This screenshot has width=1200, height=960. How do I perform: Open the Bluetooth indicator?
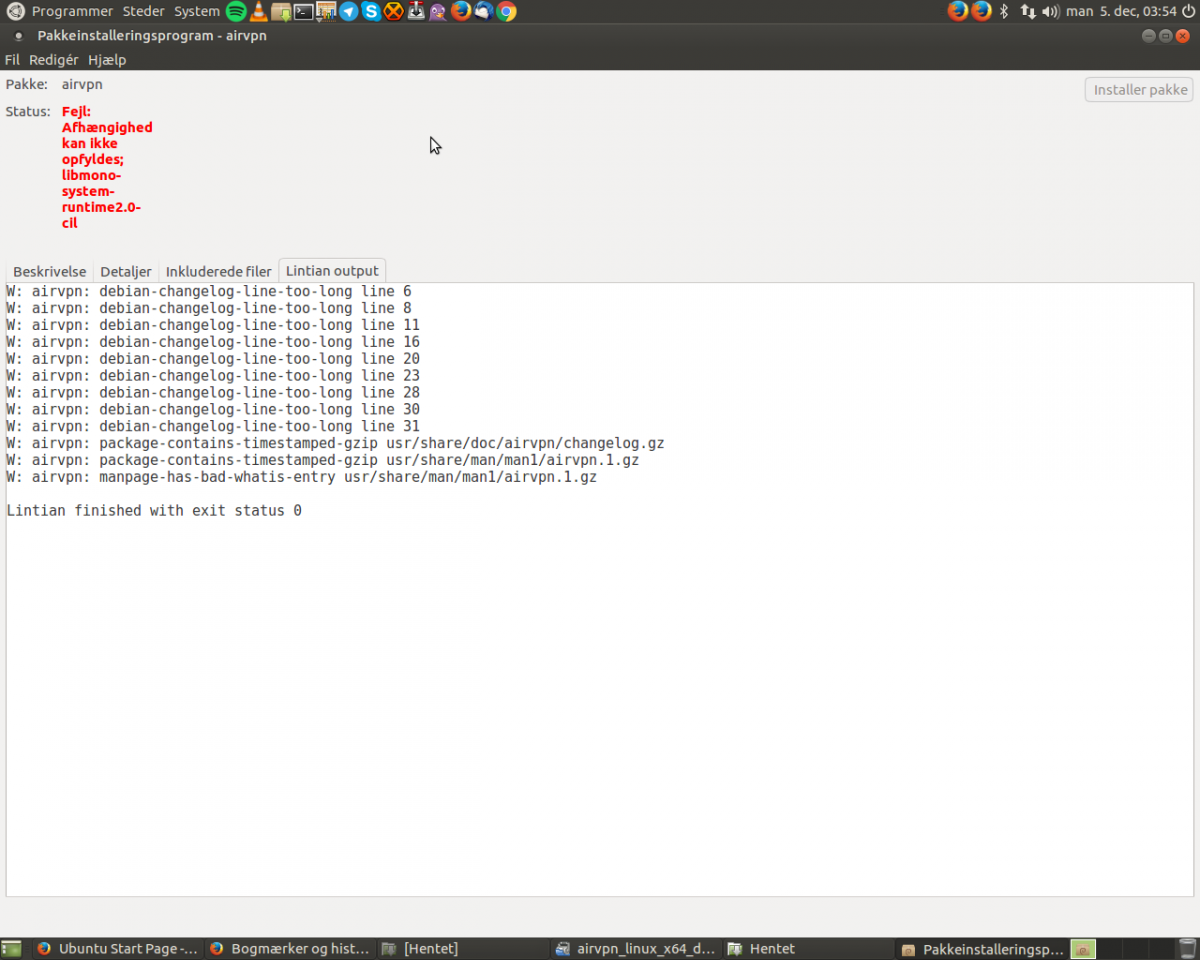click(x=1004, y=11)
